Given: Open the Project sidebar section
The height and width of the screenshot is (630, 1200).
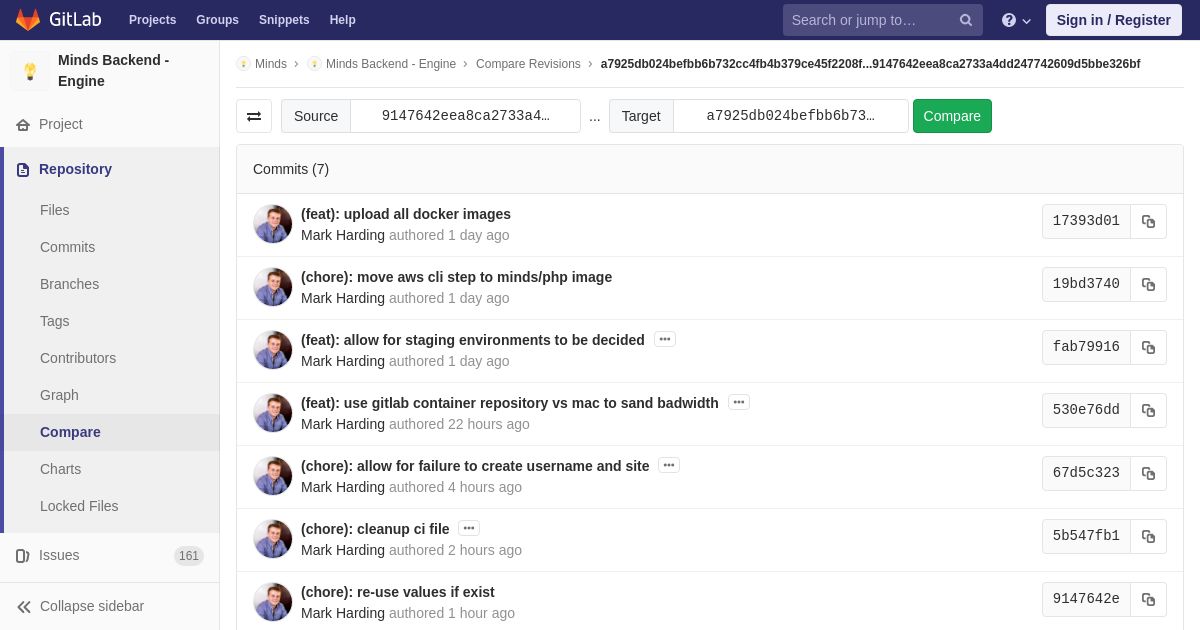Looking at the screenshot, I should pos(110,125).
